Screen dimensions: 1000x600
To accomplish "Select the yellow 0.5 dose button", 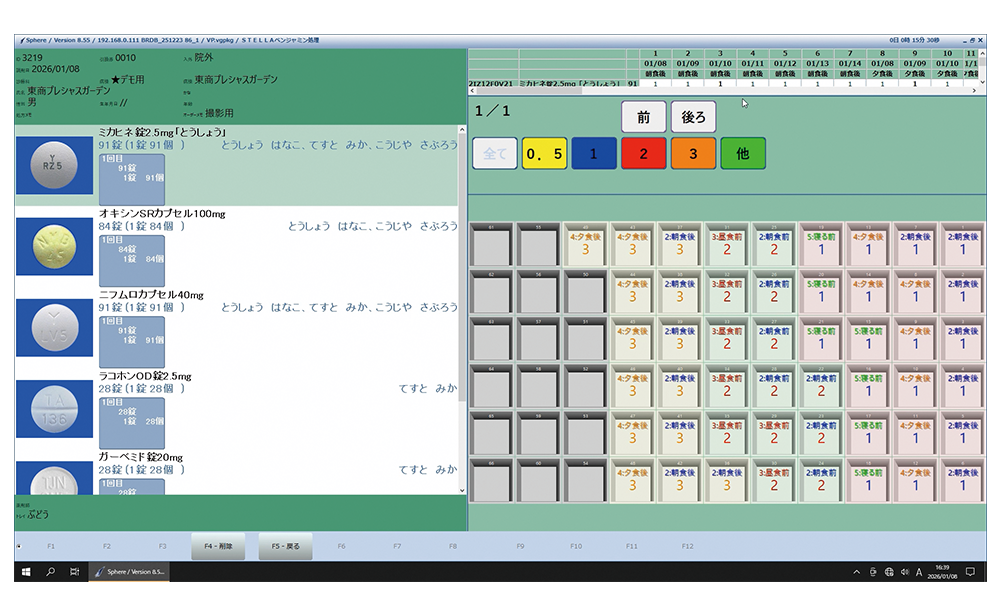I will (545, 154).
